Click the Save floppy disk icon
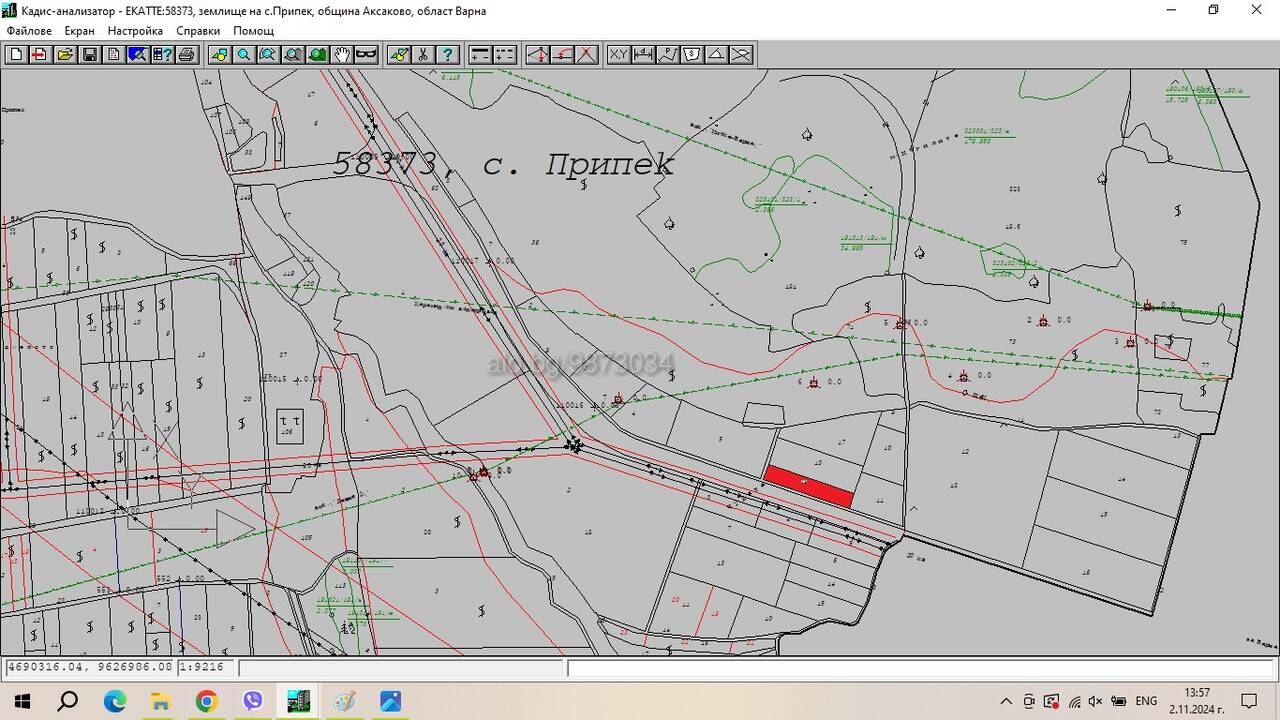1280x720 pixels. point(89,54)
